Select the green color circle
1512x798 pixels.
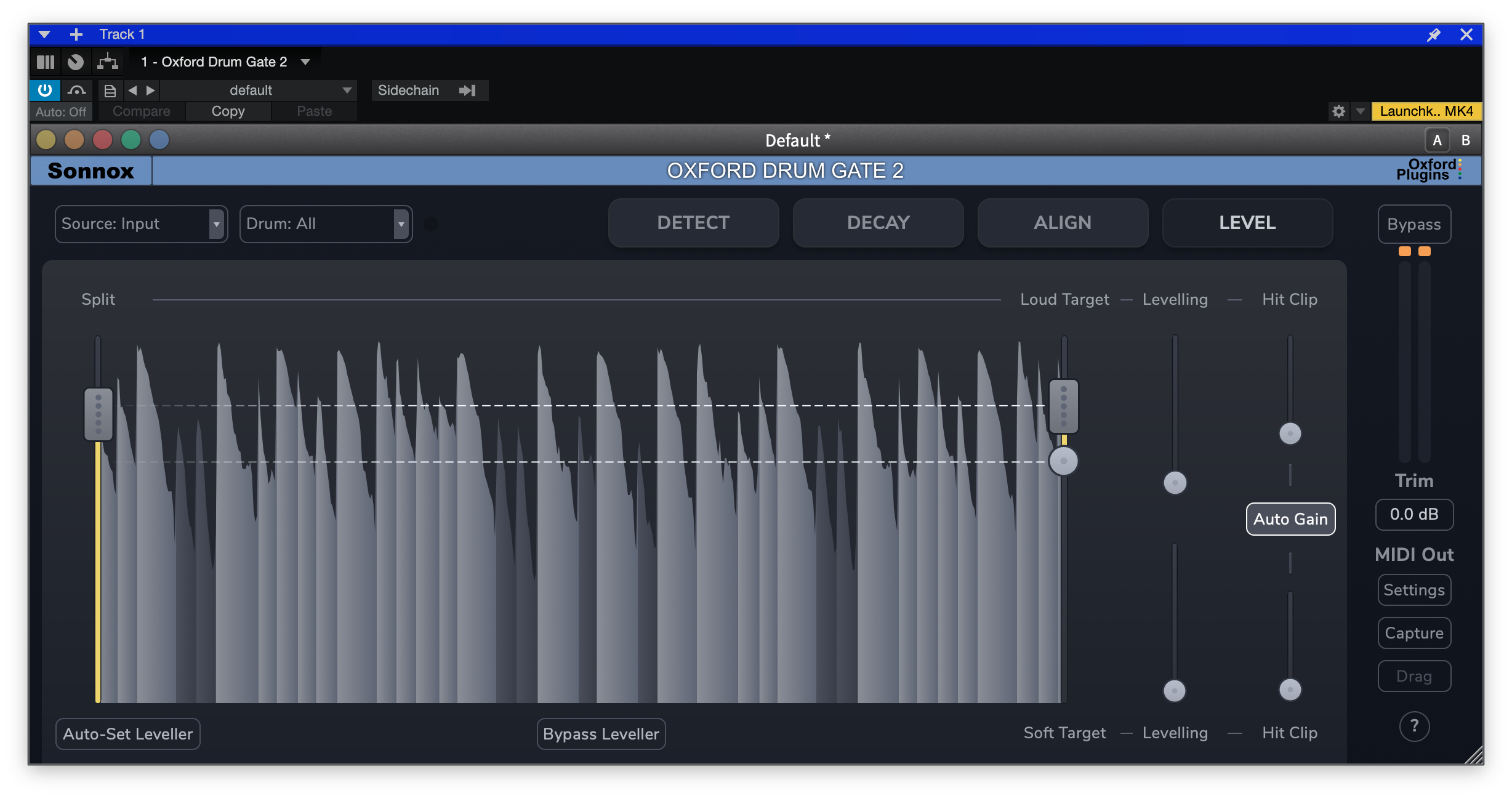tap(131, 140)
